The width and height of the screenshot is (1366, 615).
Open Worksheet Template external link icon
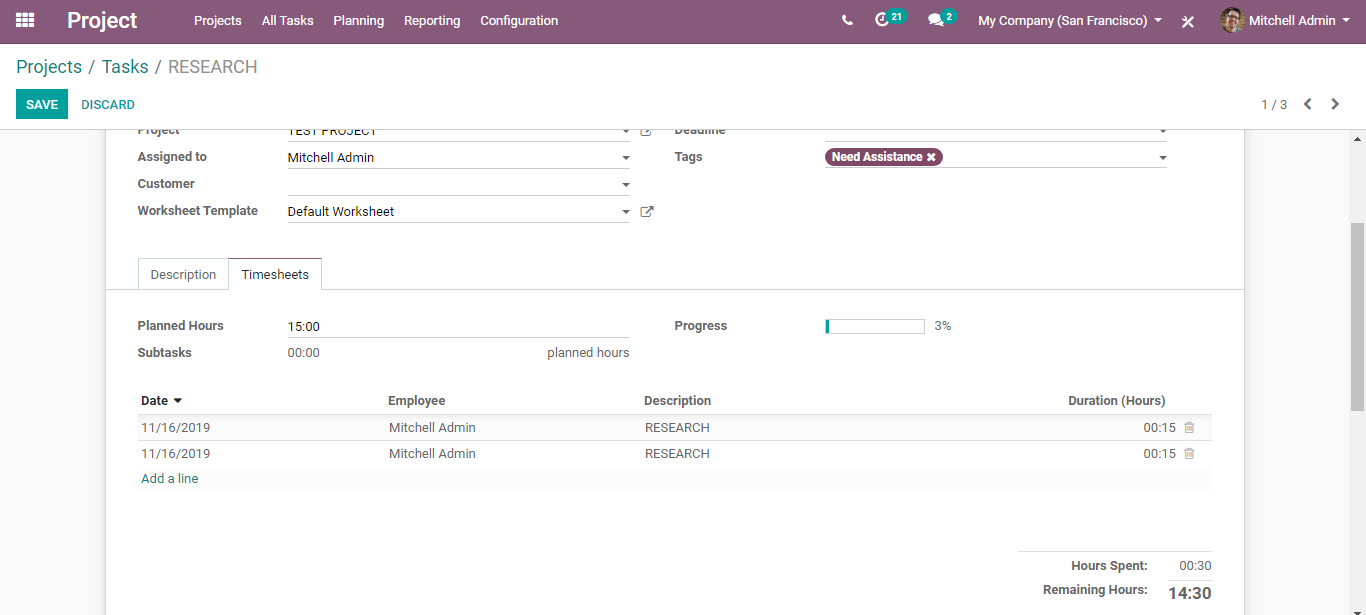tap(647, 212)
